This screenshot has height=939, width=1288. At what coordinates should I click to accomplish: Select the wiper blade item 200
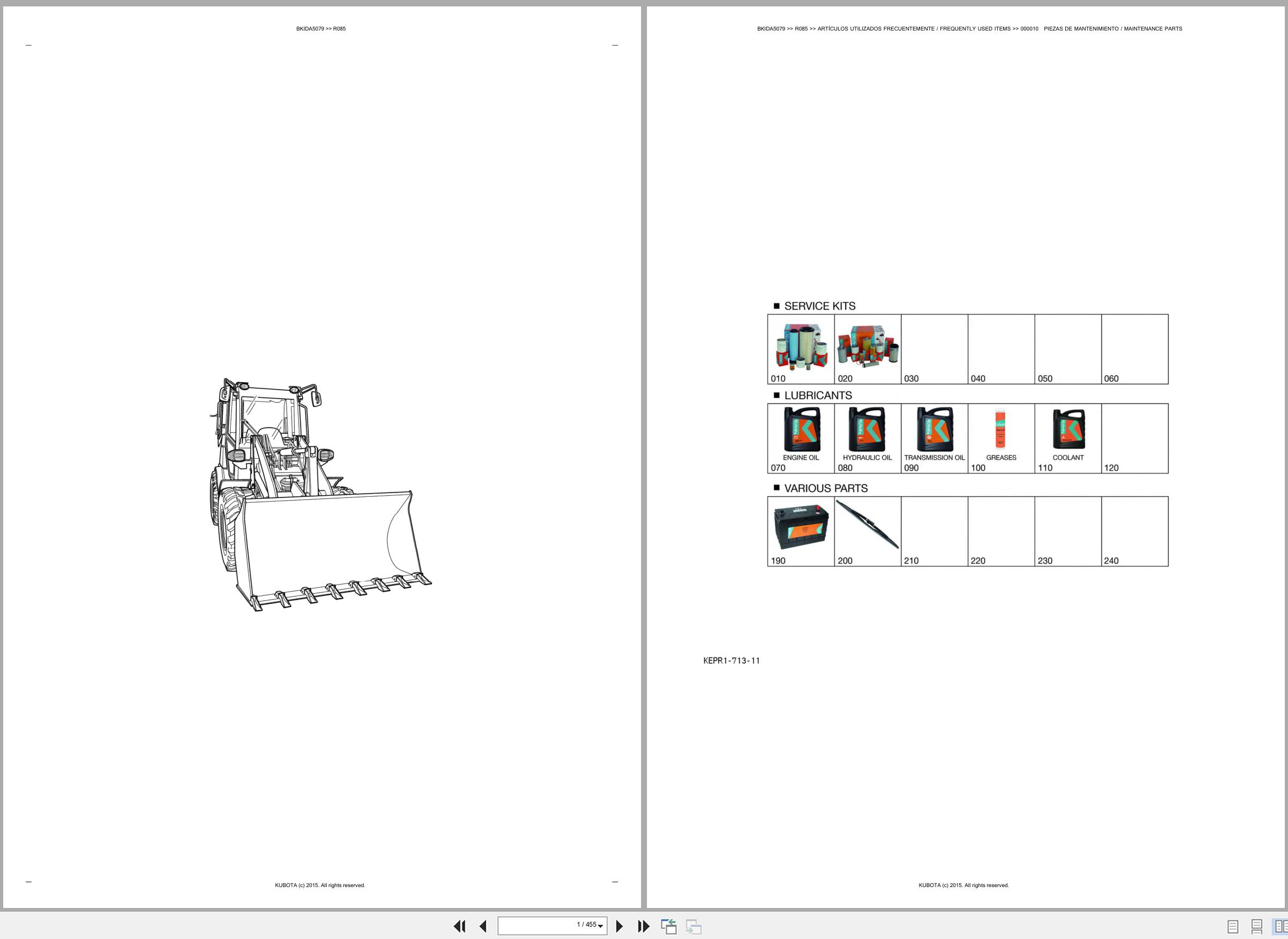868,532
